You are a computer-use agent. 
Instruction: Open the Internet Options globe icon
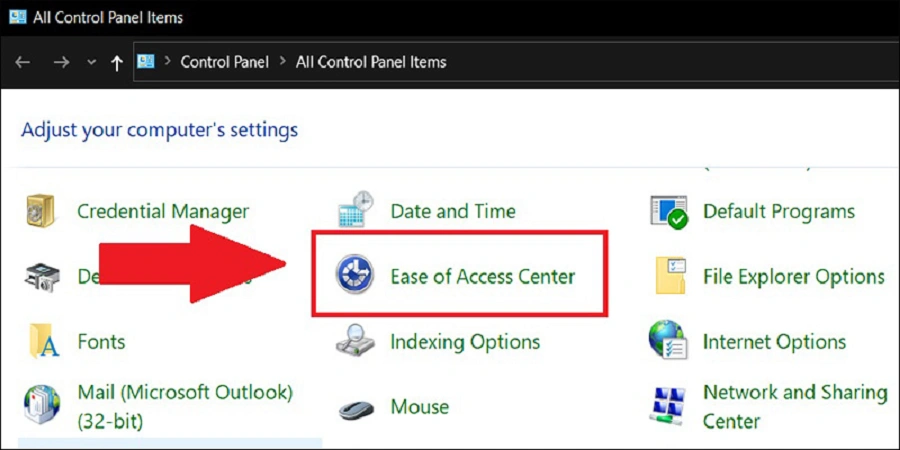668,340
